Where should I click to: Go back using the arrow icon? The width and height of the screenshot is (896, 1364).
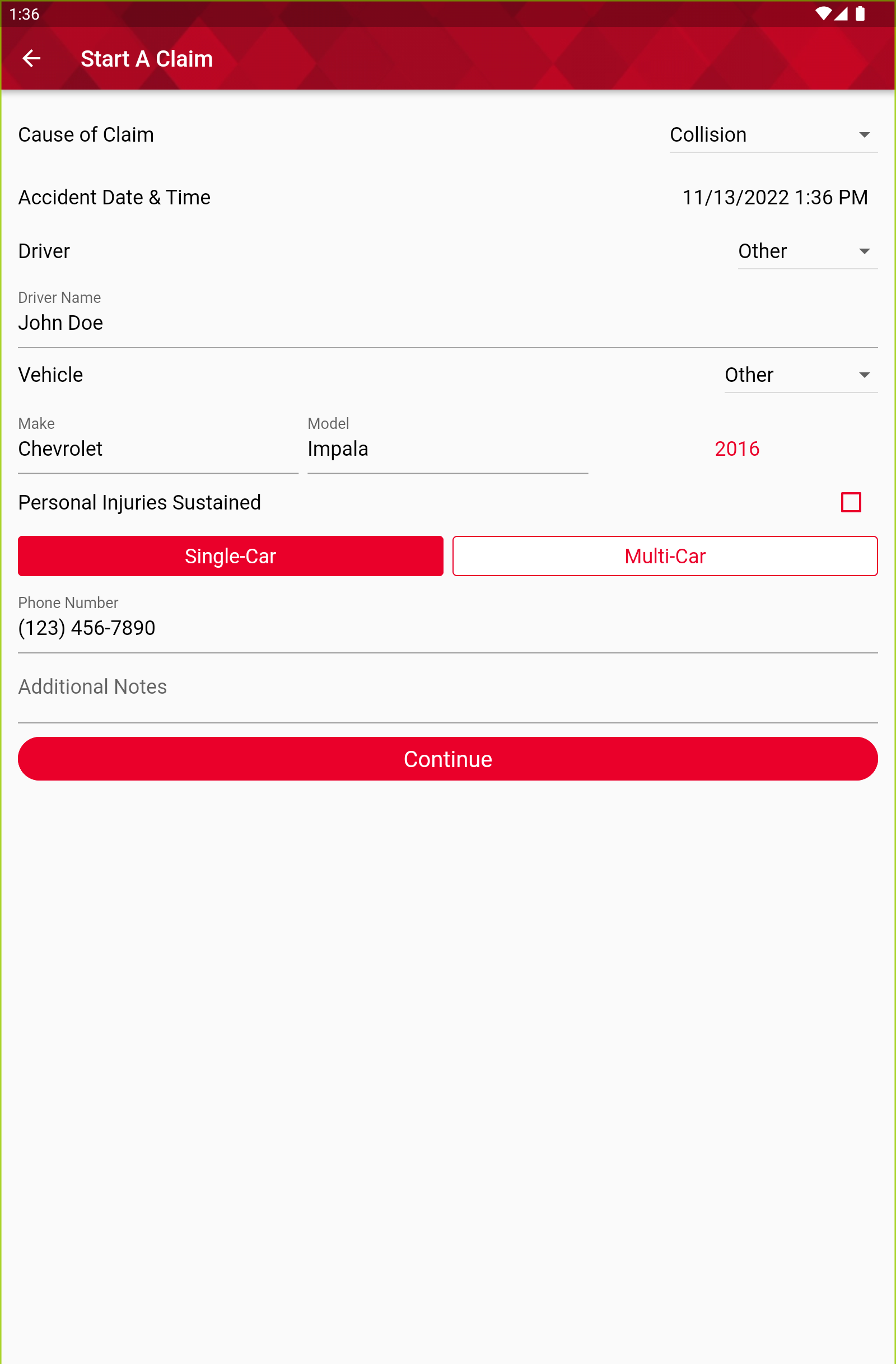31,58
